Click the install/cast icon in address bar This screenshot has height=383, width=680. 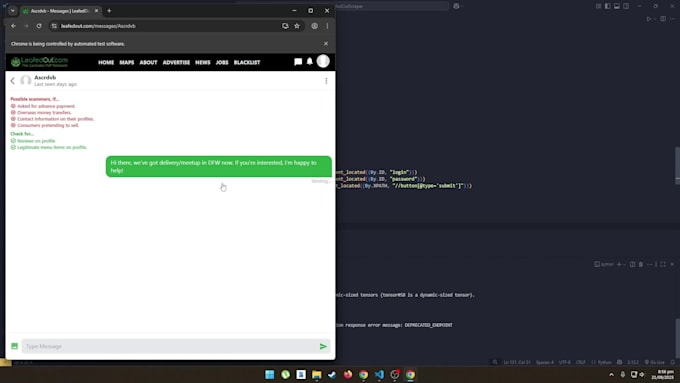tap(285, 26)
